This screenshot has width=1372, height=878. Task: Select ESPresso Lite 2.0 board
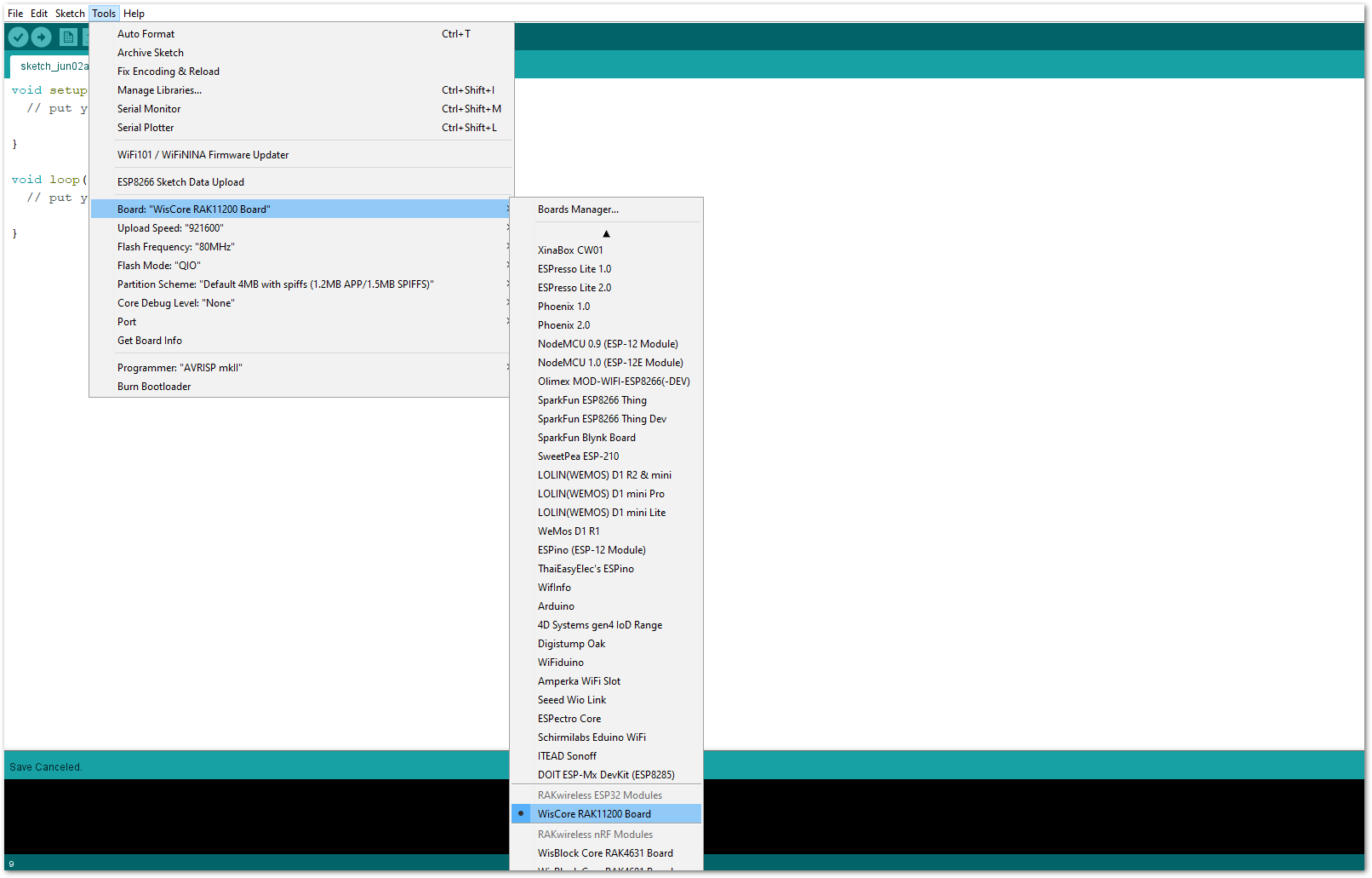tap(606, 288)
